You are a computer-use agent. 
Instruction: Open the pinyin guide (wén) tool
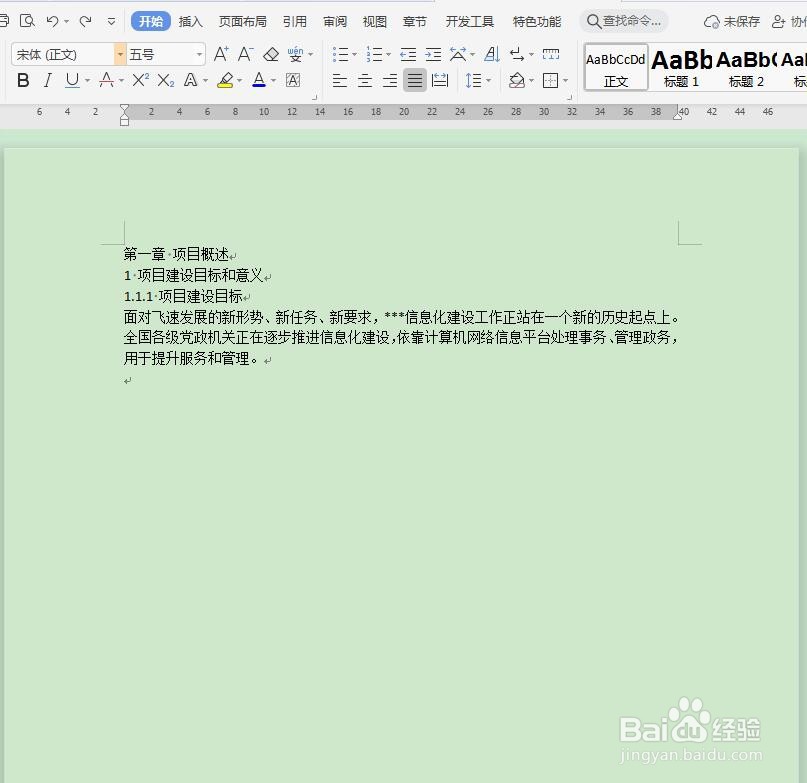point(295,54)
